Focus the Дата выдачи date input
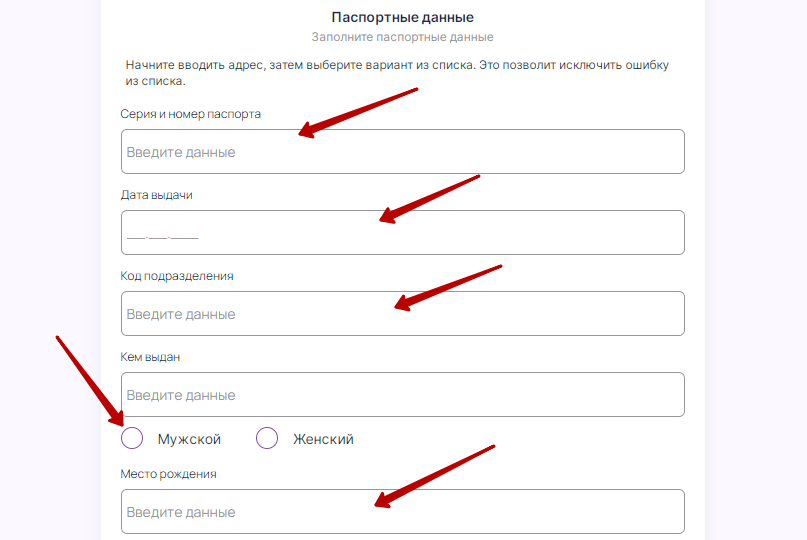 (402, 233)
